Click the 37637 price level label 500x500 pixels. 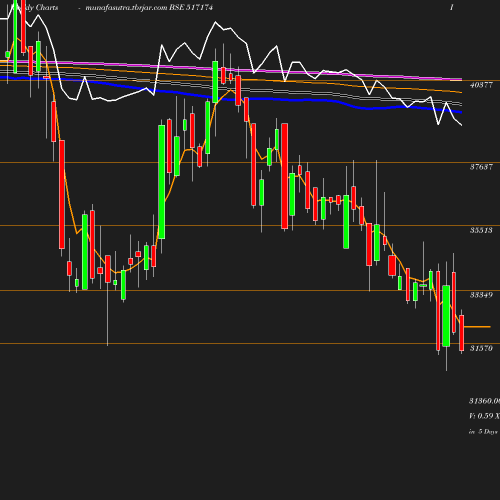481,167
